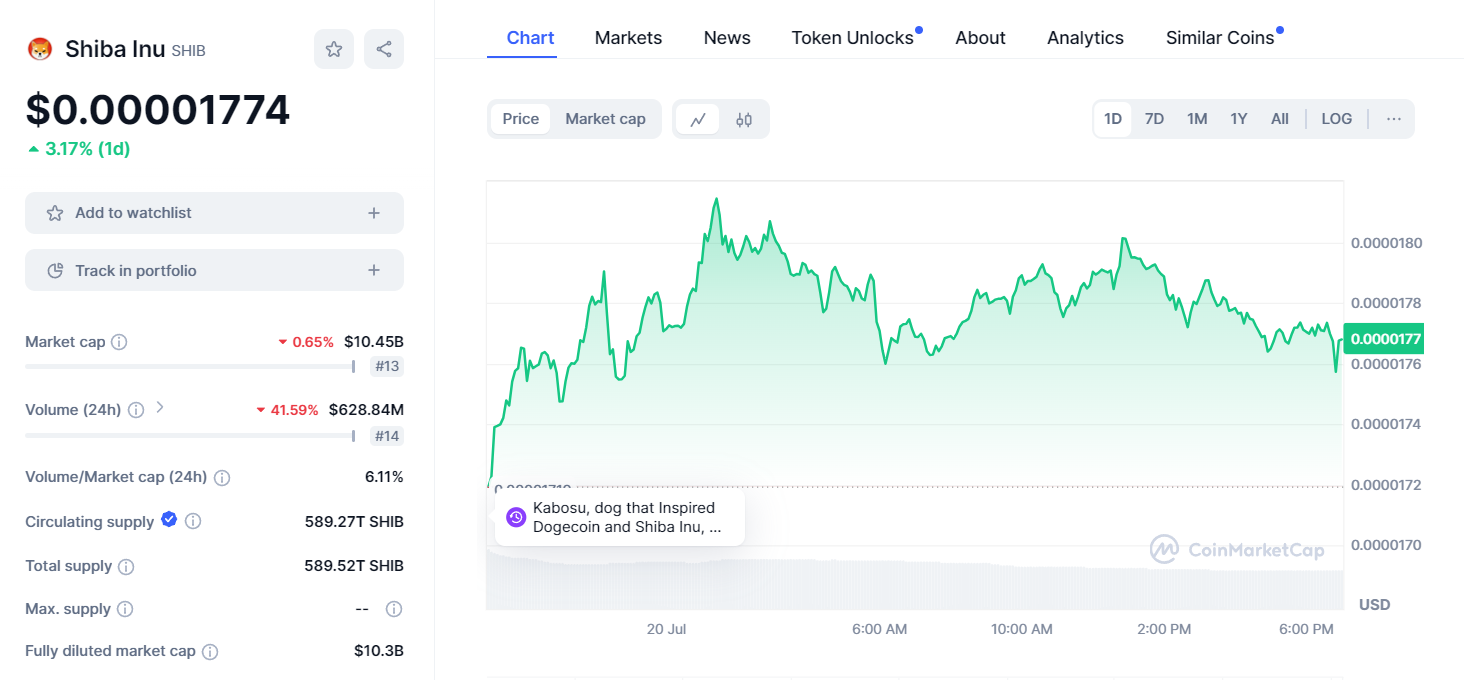The image size is (1464, 680).
Task: Star Shiba Inu as a favorite
Action: point(334,49)
